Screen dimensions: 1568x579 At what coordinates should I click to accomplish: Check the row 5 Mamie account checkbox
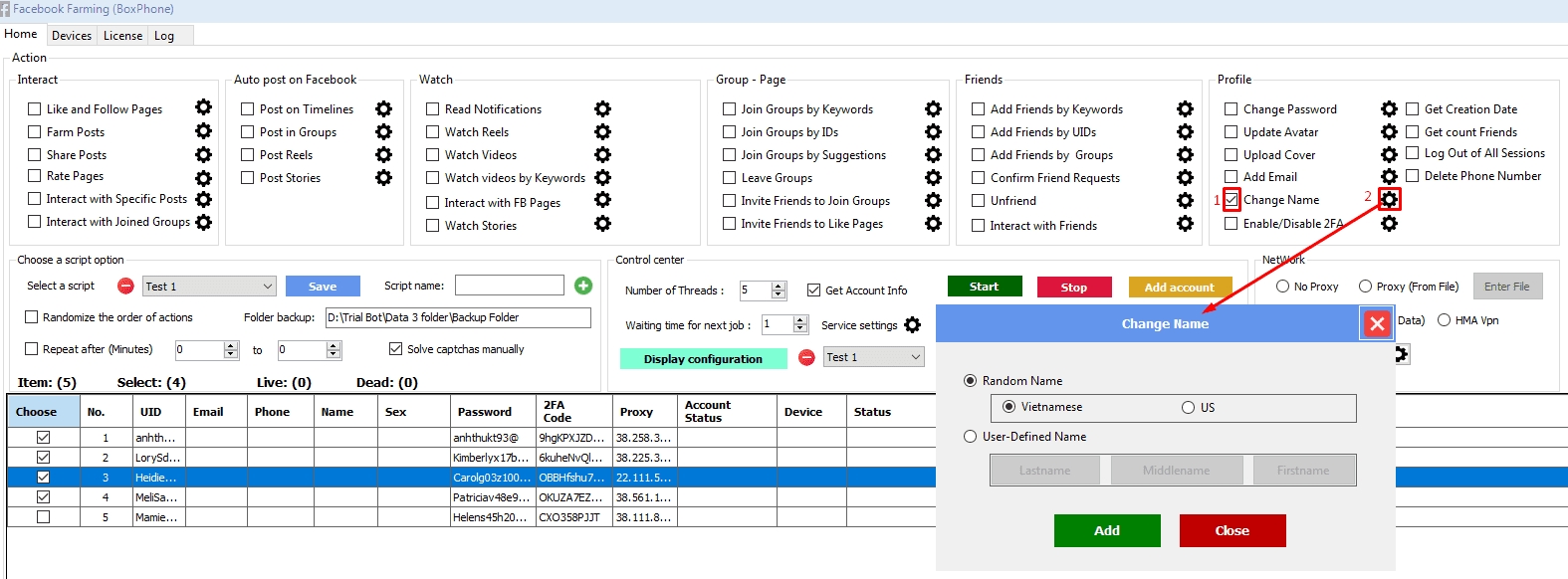coord(43,516)
